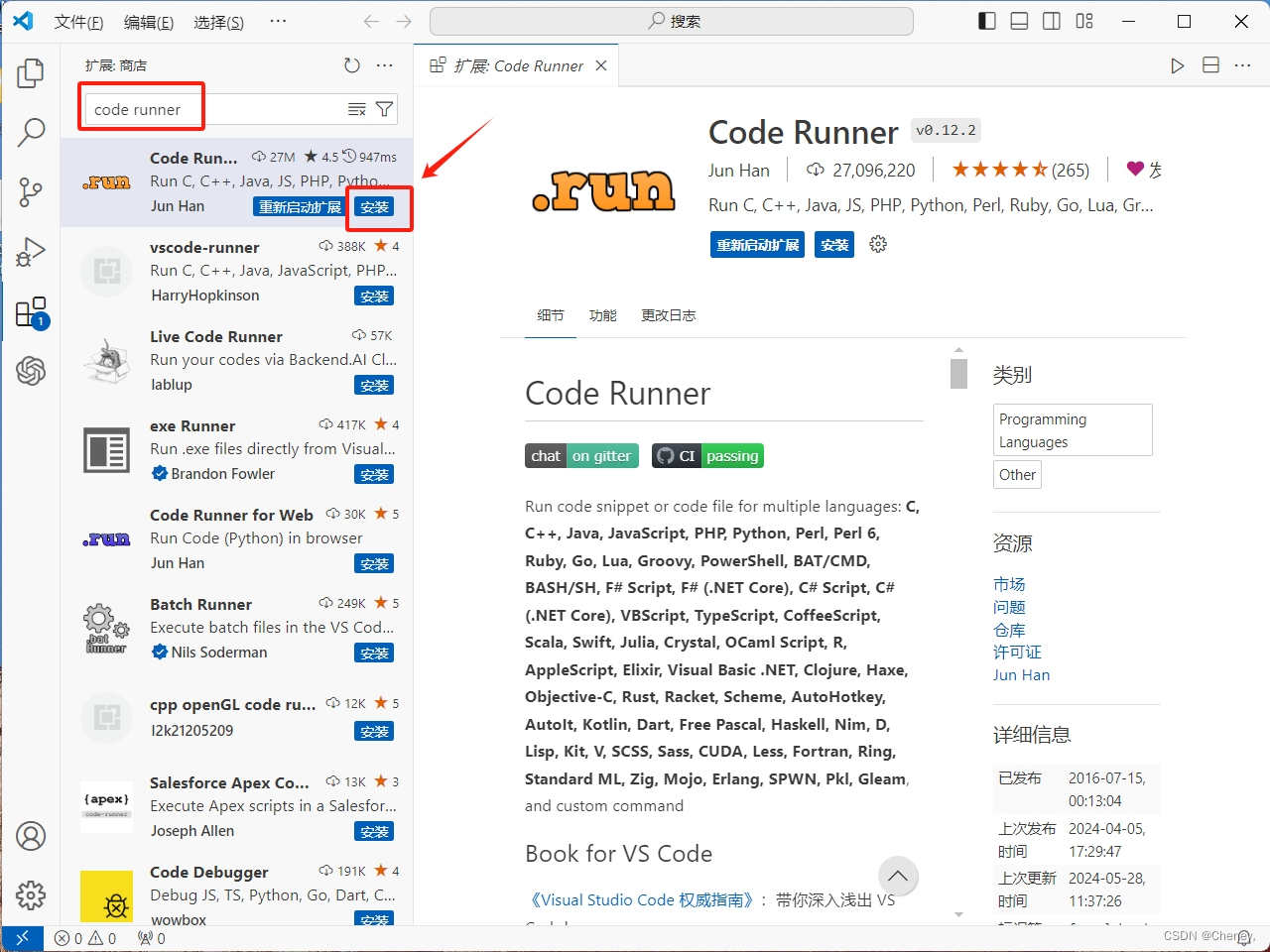
Task: Open the 选择(S) menu
Action: 219,22
